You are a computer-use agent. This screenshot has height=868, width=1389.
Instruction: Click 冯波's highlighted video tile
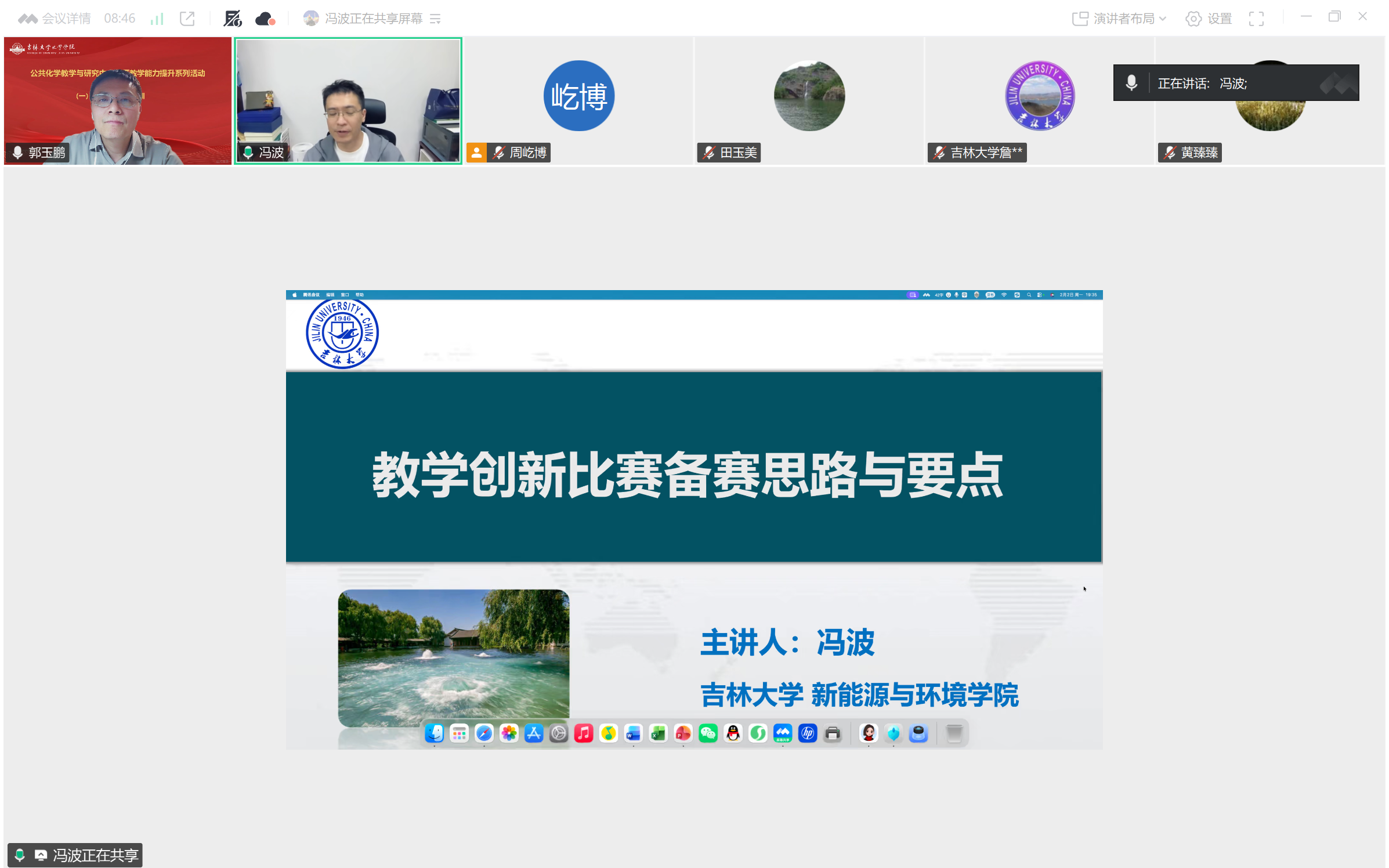click(348, 100)
